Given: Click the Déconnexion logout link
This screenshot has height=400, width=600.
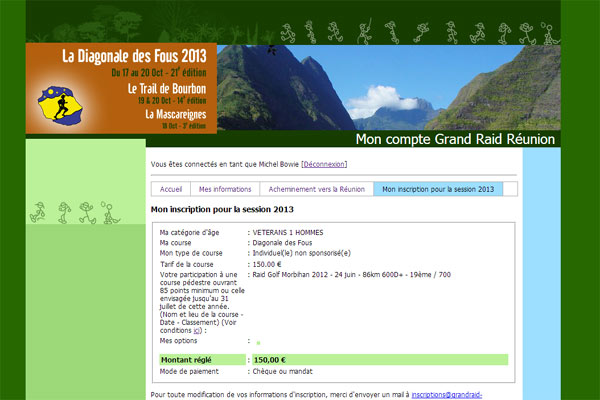Looking at the screenshot, I should [324, 164].
